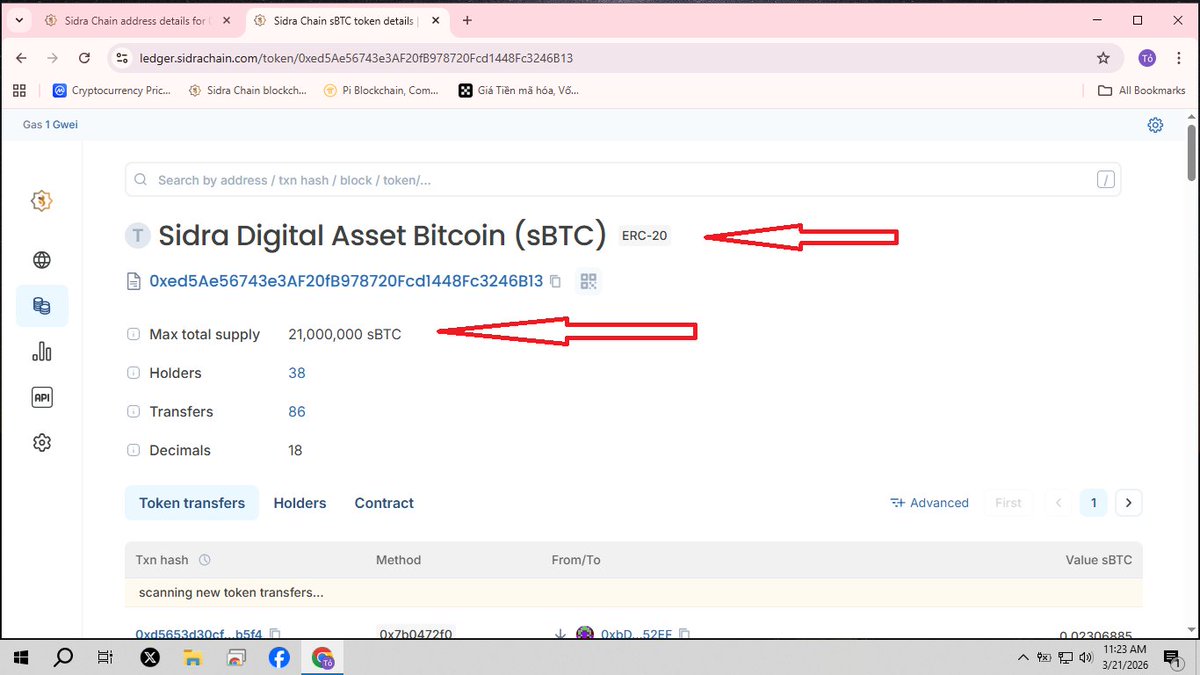Open the All Bookmarks folder
The width and height of the screenshot is (1200, 675).
tap(1141, 90)
